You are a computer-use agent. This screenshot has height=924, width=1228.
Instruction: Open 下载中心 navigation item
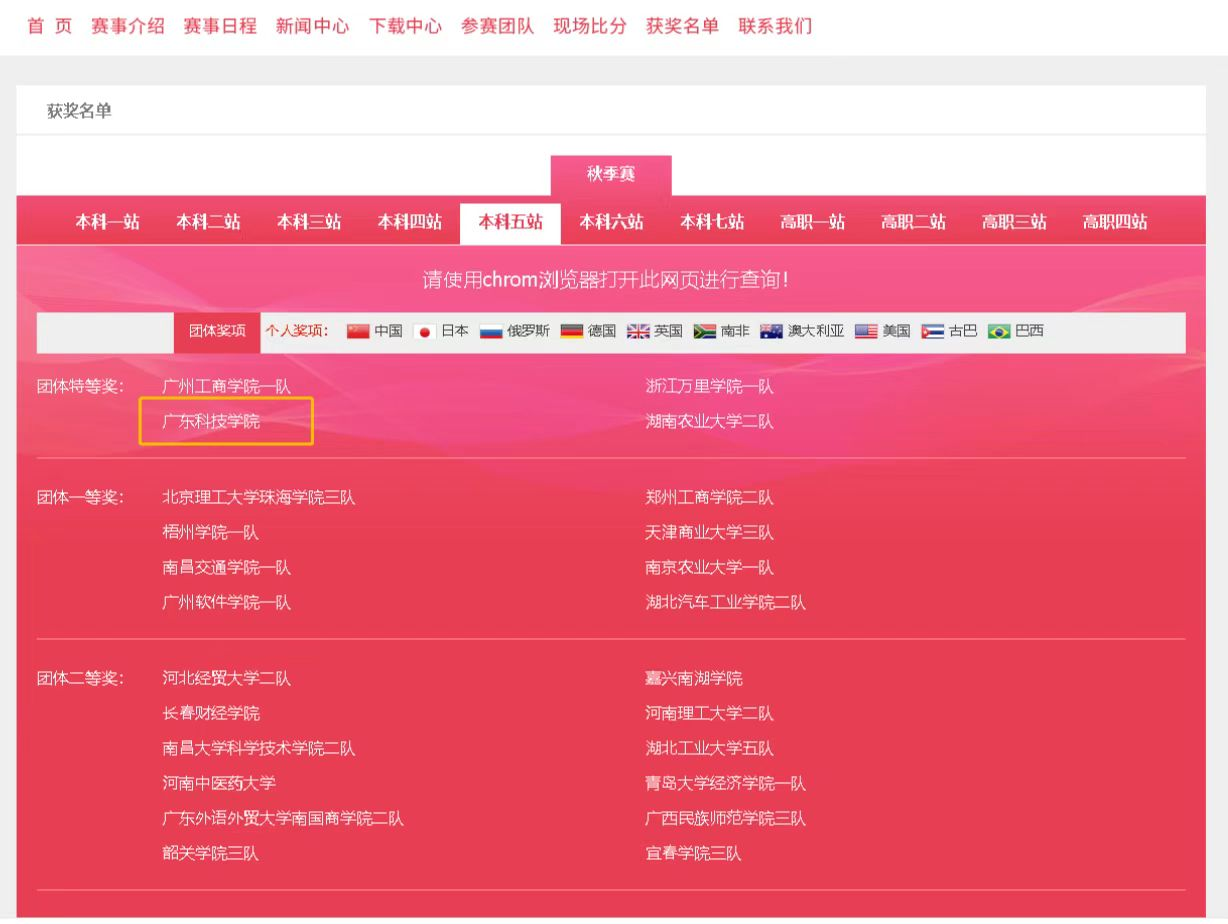(x=405, y=26)
